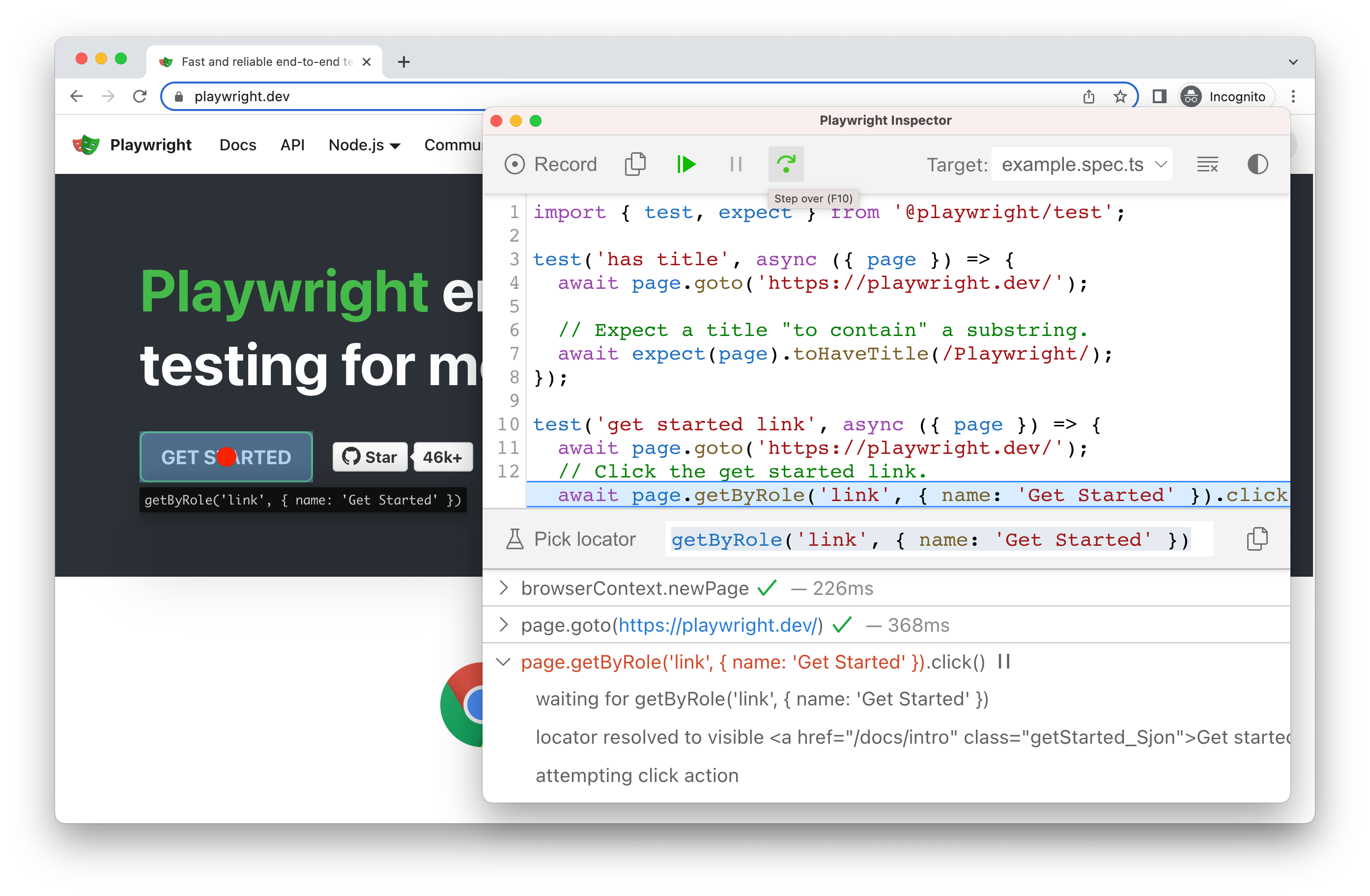Click the GET STARTED button on the page

(x=226, y=457)
